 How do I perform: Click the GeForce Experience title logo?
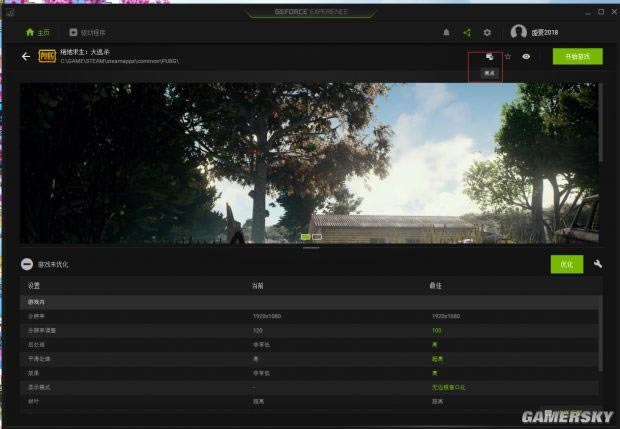pos(311,12)
